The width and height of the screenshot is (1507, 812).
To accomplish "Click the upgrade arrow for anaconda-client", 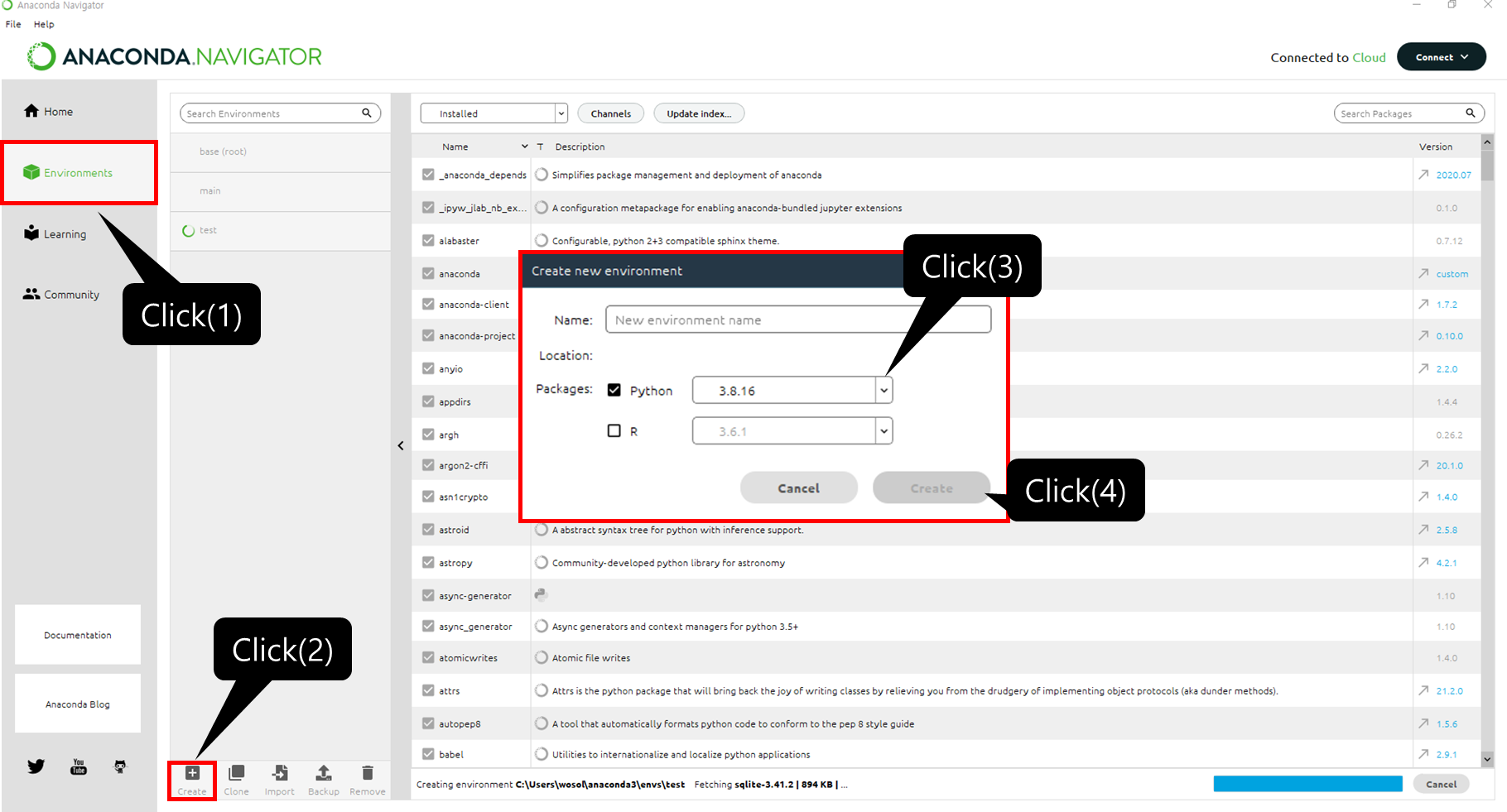I will (1423, 304).
